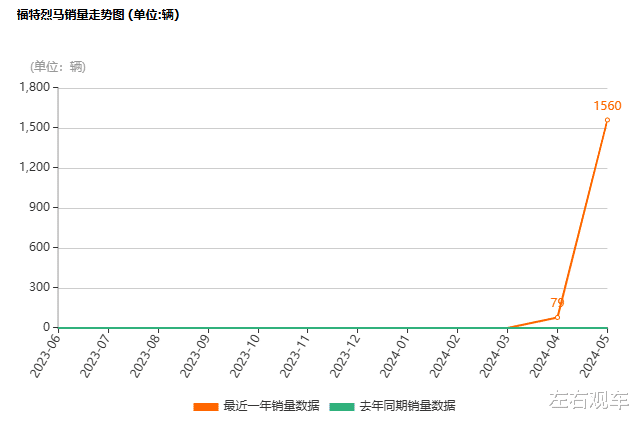639x423 pixels.
Task: Click the 2024-03 x-axis label
Action: tap(496, 355)
